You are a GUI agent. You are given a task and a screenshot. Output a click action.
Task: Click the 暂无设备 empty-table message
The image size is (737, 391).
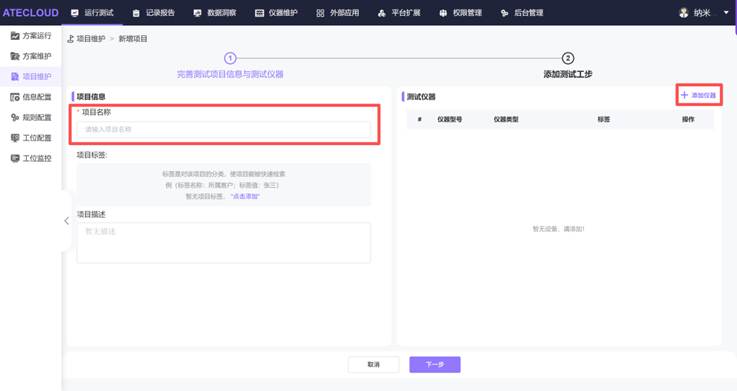[x=558, y=229]
